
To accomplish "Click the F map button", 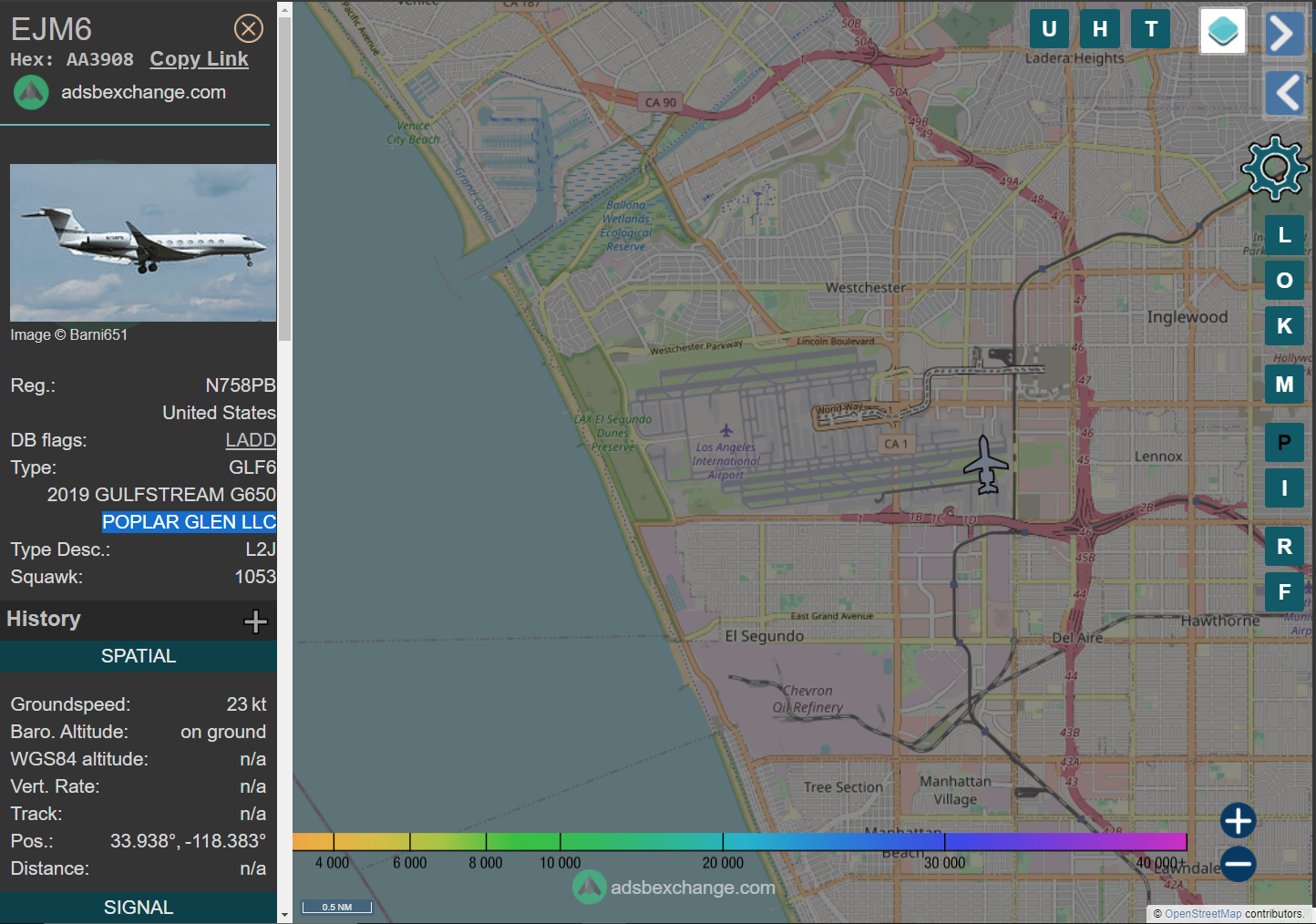I will (1284, 592).
